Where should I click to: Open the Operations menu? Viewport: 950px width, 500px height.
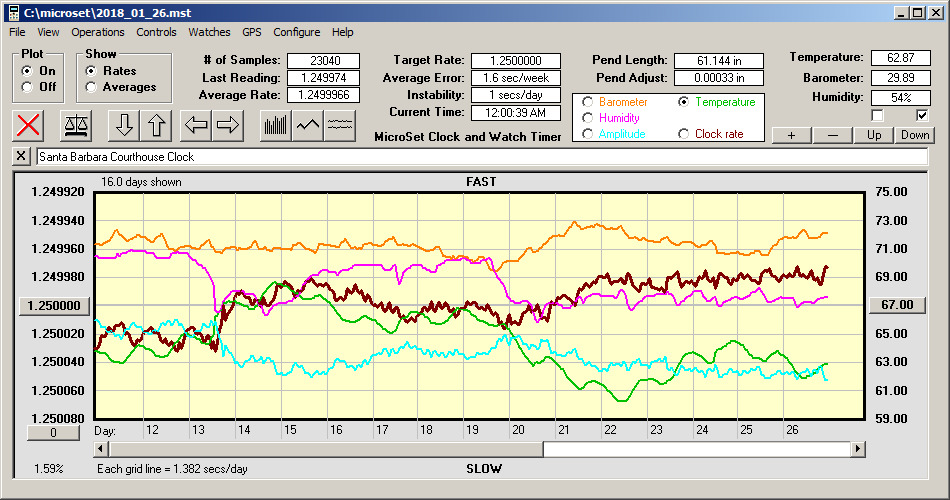pyautogui.click(x=98, y=32)
